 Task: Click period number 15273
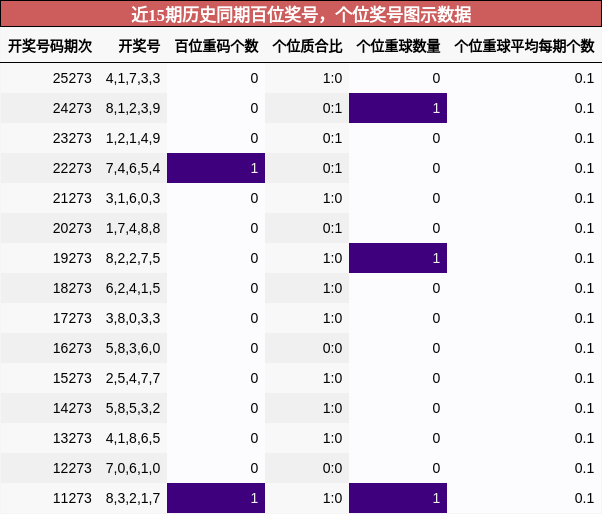pos(72,378)
